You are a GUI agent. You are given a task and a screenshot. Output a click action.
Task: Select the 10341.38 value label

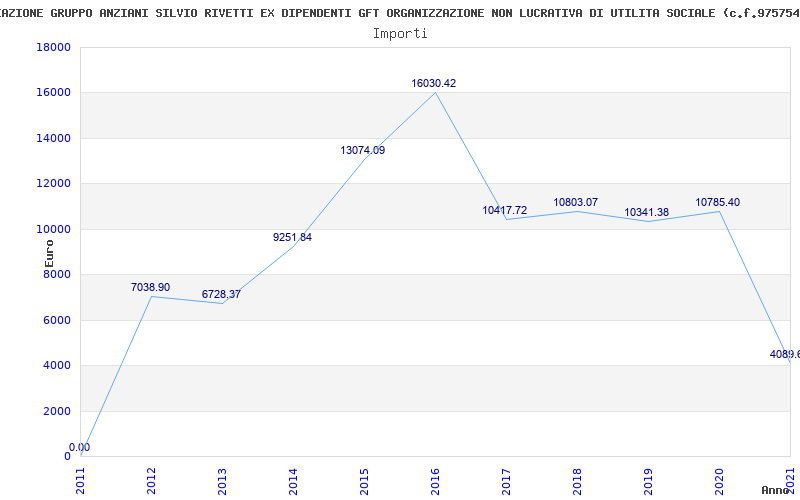click(x=646, y=212)
